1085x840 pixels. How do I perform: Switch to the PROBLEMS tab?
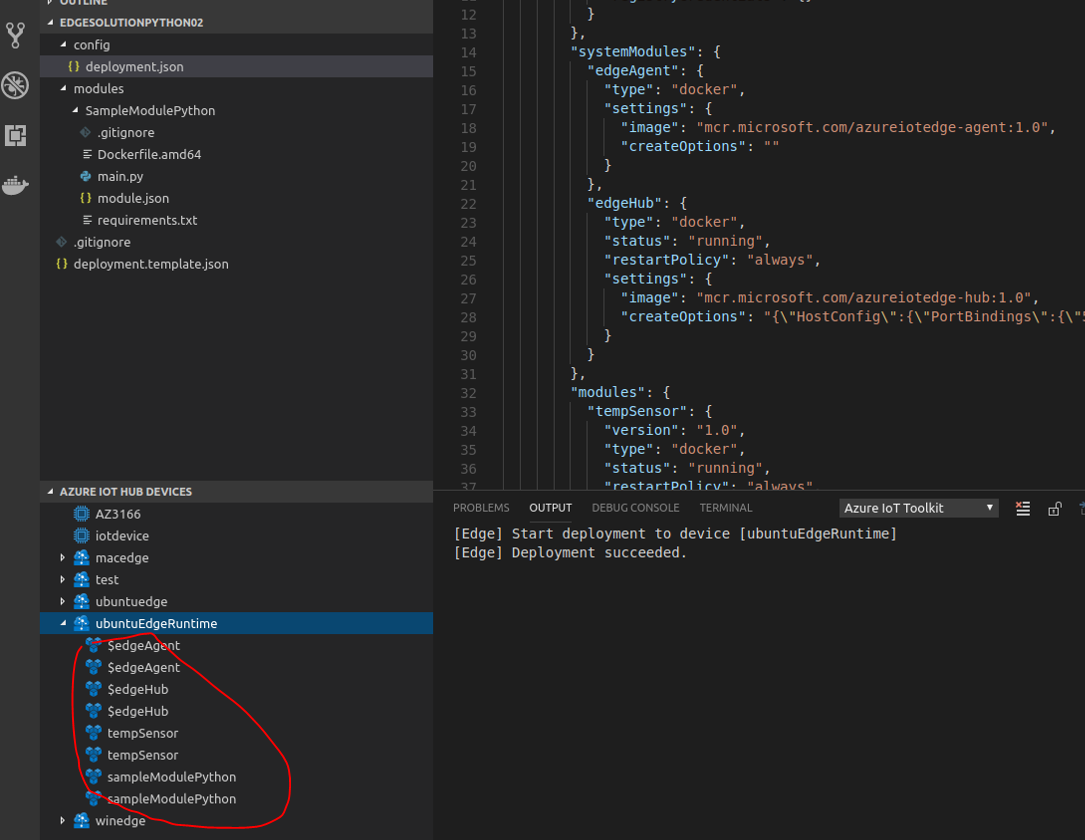(481, 508)
